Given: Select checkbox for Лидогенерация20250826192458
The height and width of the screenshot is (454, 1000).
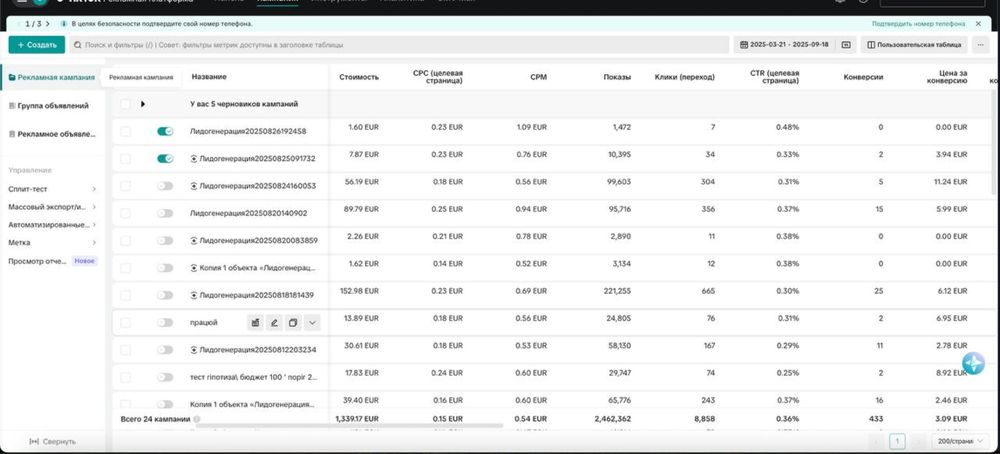Looking at the screenshot, I should 126,131.
